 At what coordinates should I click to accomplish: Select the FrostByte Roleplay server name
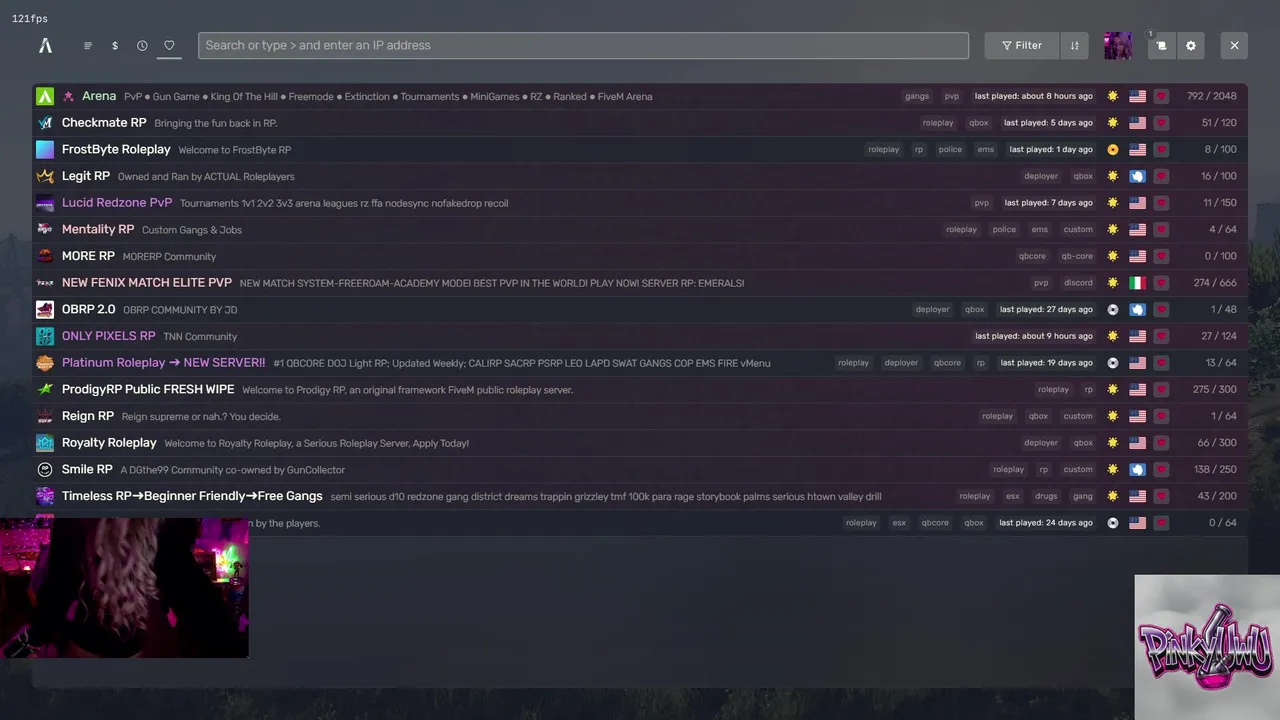116,149
